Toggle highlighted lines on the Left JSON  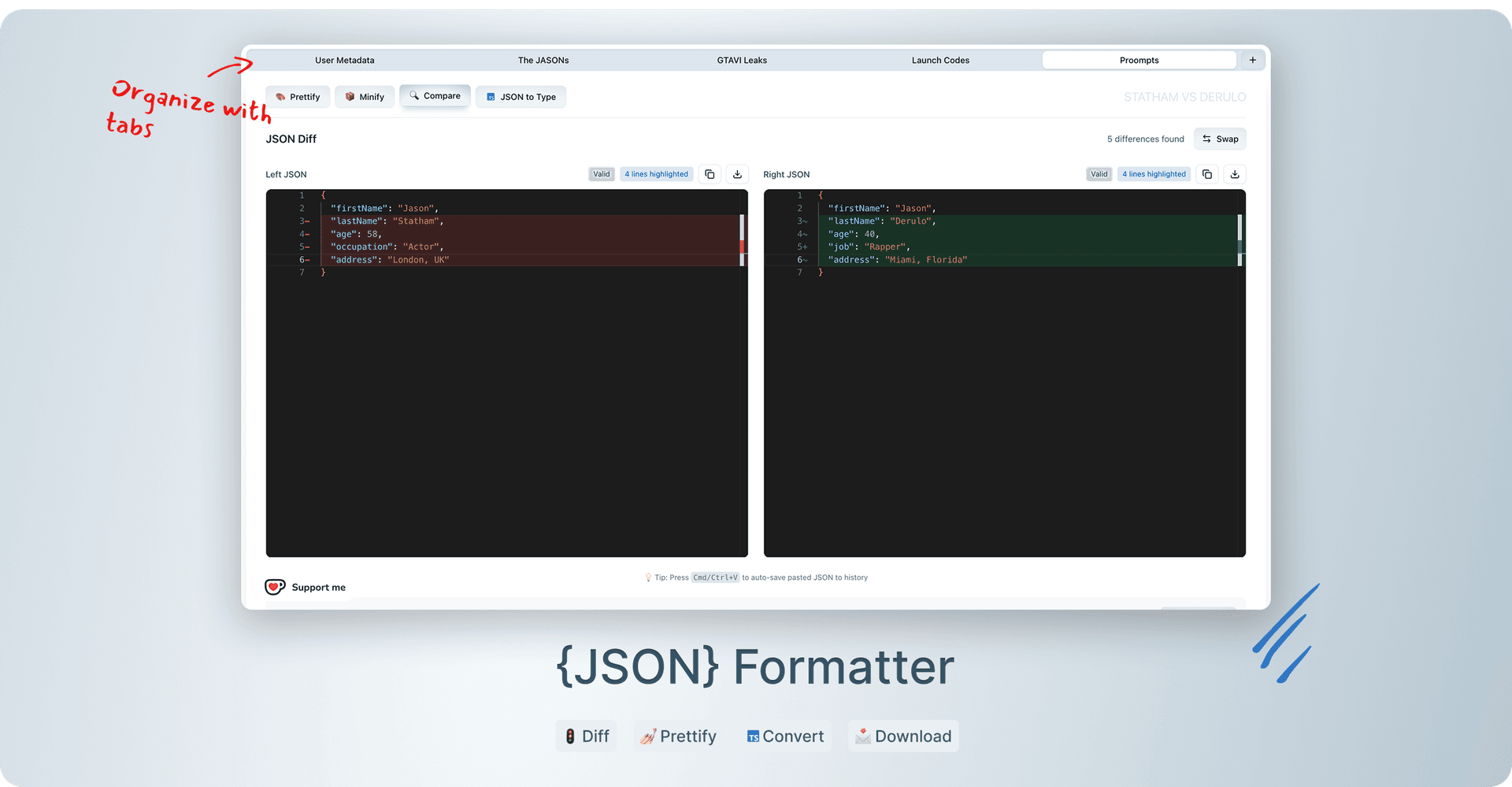click(656, 173)
